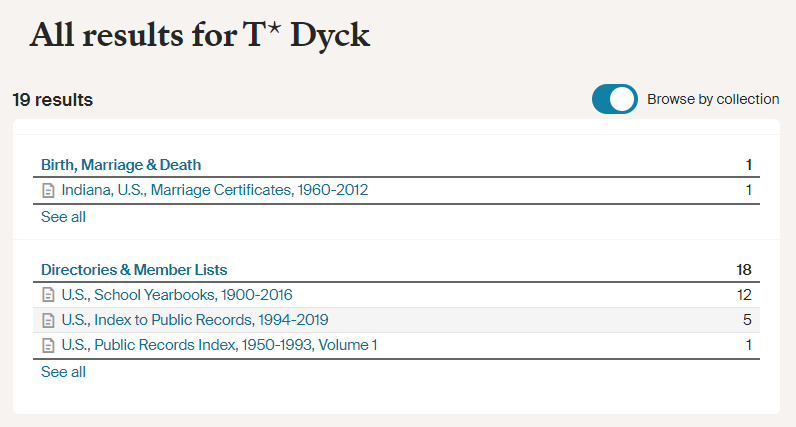The height and width of the screenshot is (427, 796).
Task: Open the Directories & Member Lists category
Action: pos(134,270)
